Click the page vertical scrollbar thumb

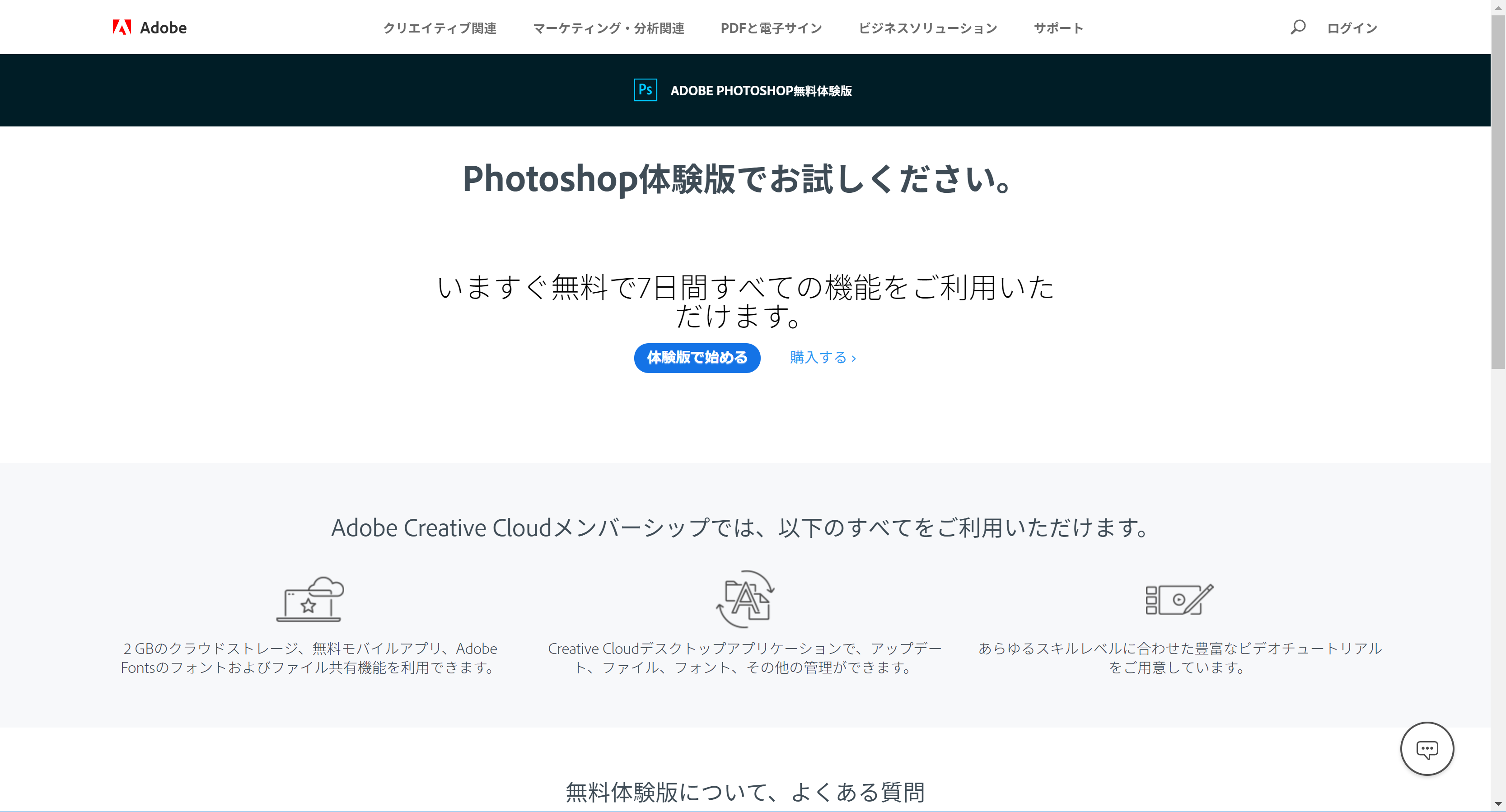click(x=1498, y=192)
